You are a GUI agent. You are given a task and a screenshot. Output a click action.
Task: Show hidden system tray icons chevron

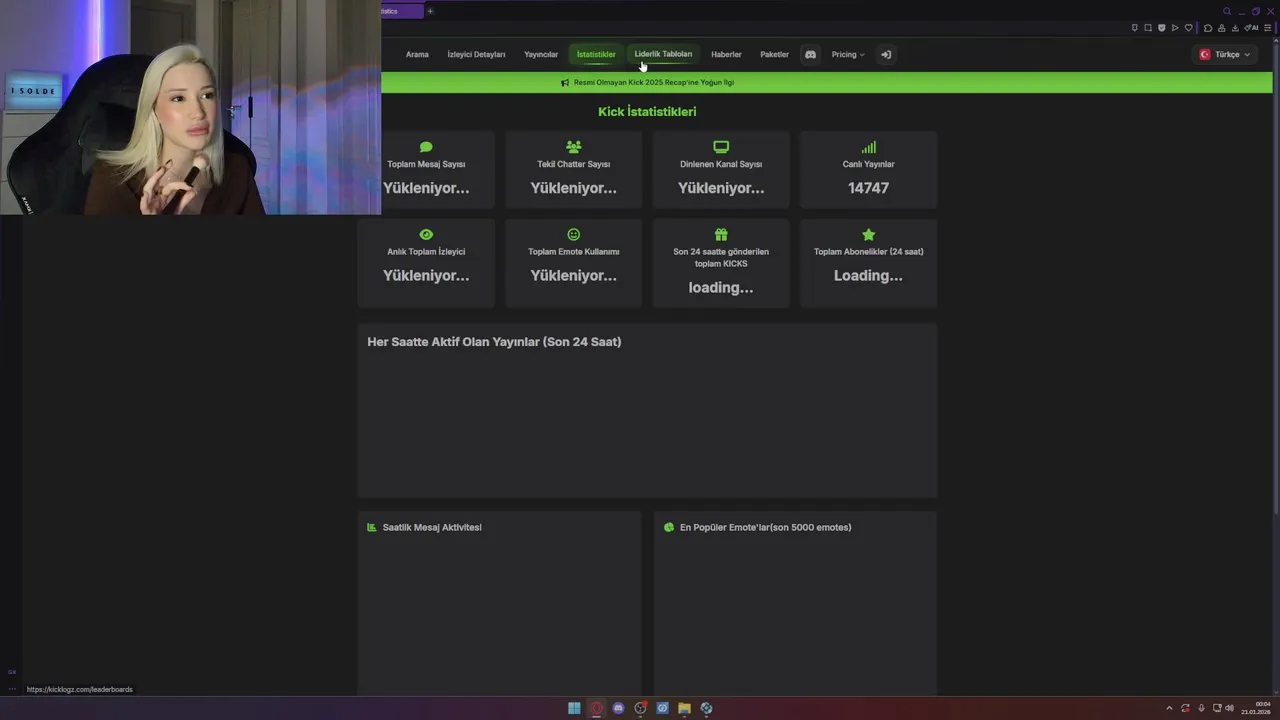tap(1169, 708)
